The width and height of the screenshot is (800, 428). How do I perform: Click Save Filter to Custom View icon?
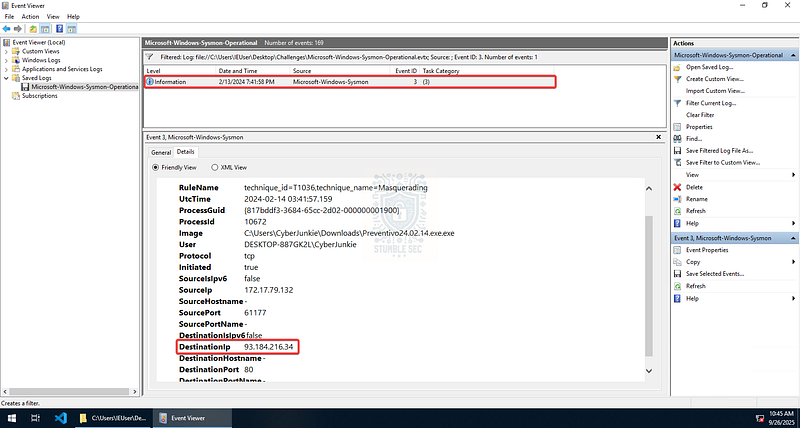coord(677,163)
